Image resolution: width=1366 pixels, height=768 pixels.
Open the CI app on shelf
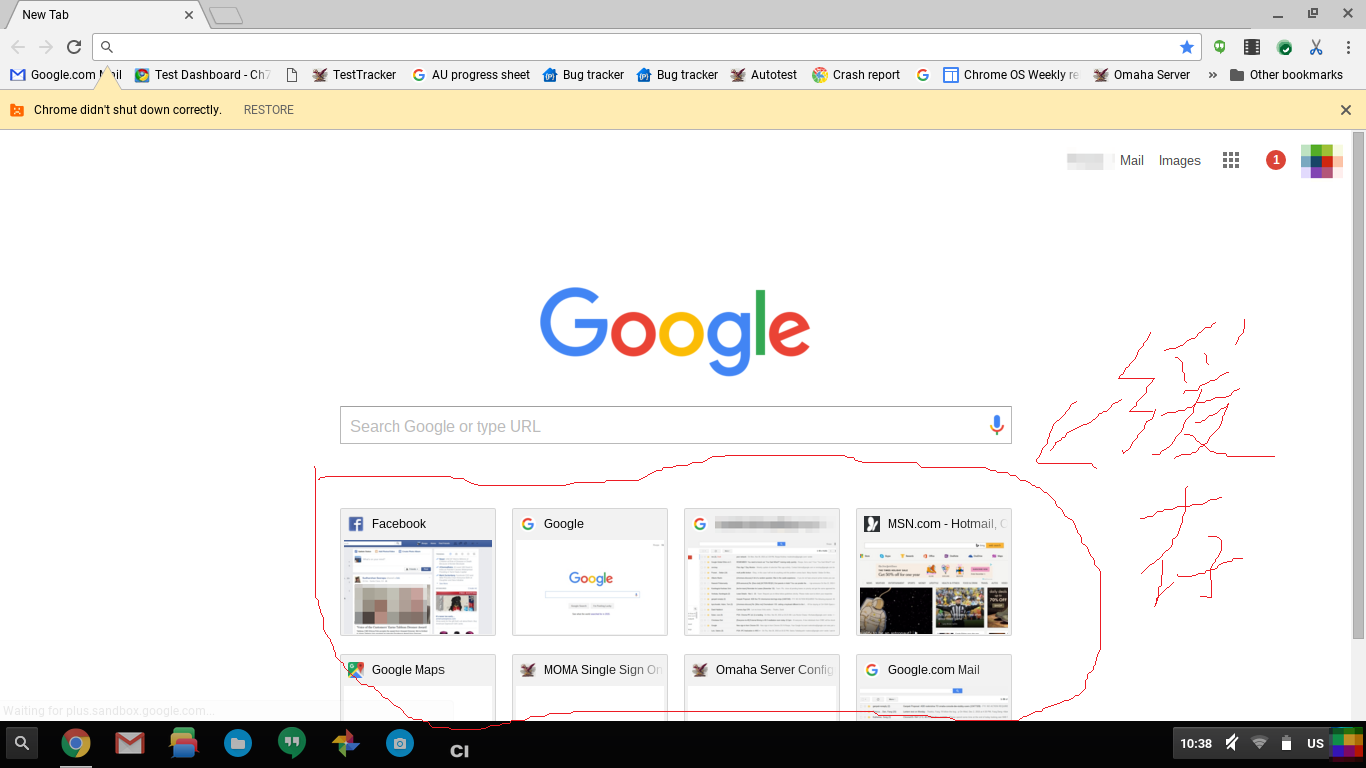pos(459,751)
